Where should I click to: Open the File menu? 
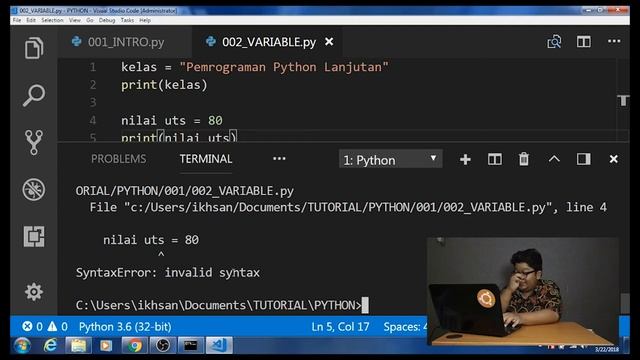point(17,20)
